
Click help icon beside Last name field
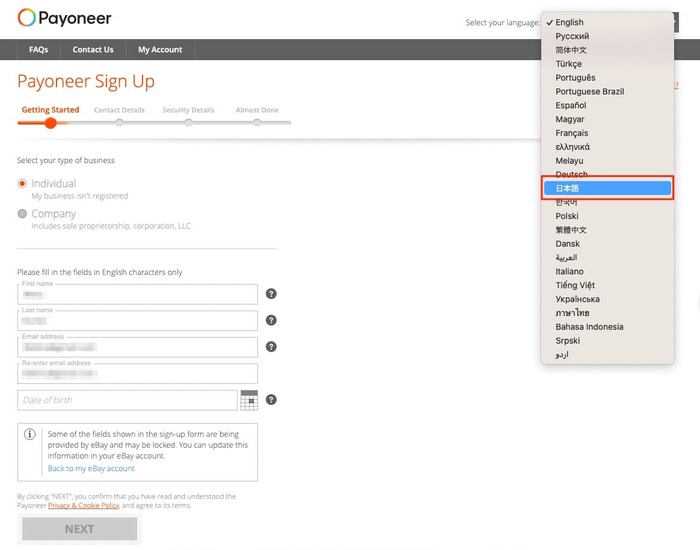pos(271,320)
